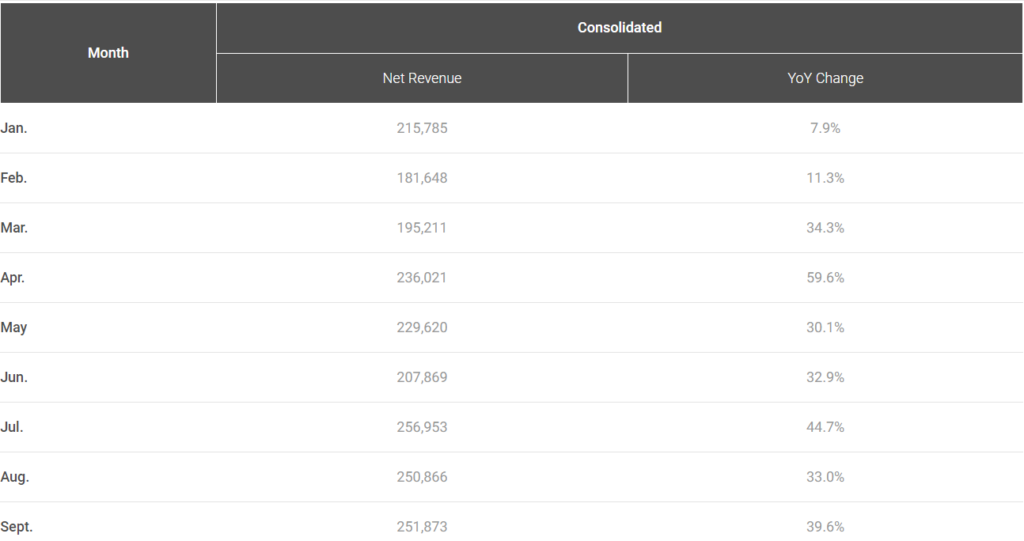Click January YoY change 7.9%
The width and height of the screenshot is (1024, 541).
825,128
